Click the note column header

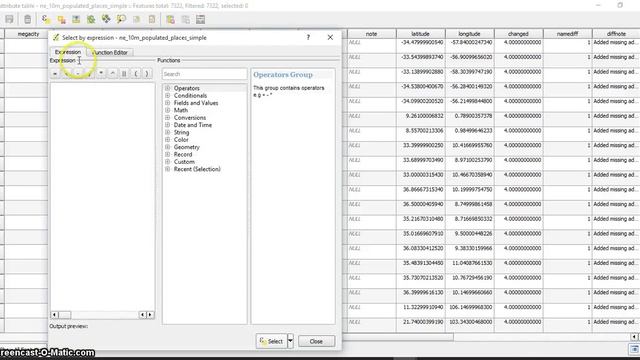click(x=371, y=34)
